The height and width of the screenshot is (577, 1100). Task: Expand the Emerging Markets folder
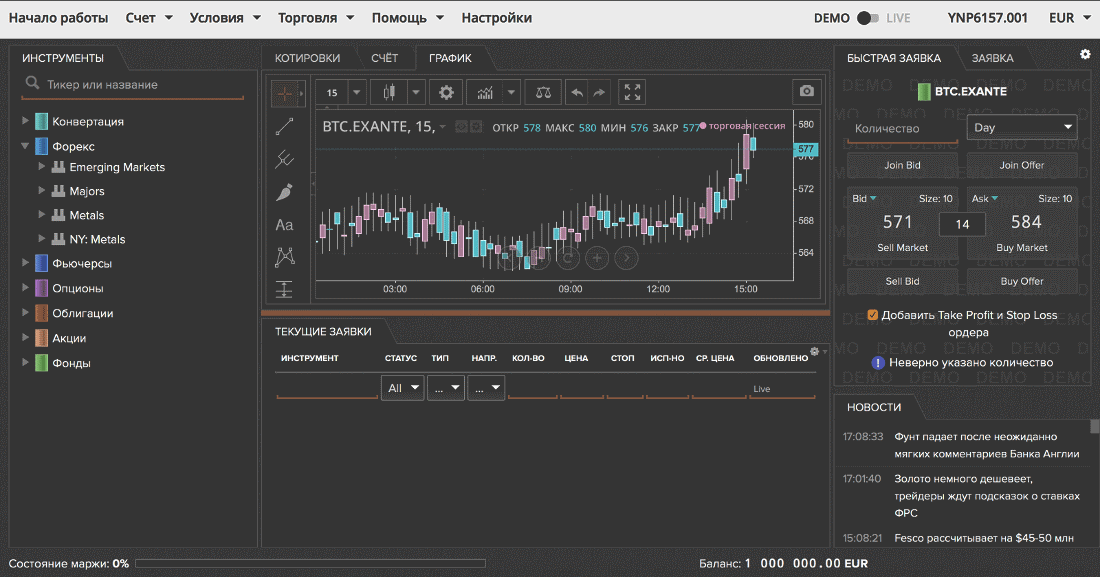(41, 166)
